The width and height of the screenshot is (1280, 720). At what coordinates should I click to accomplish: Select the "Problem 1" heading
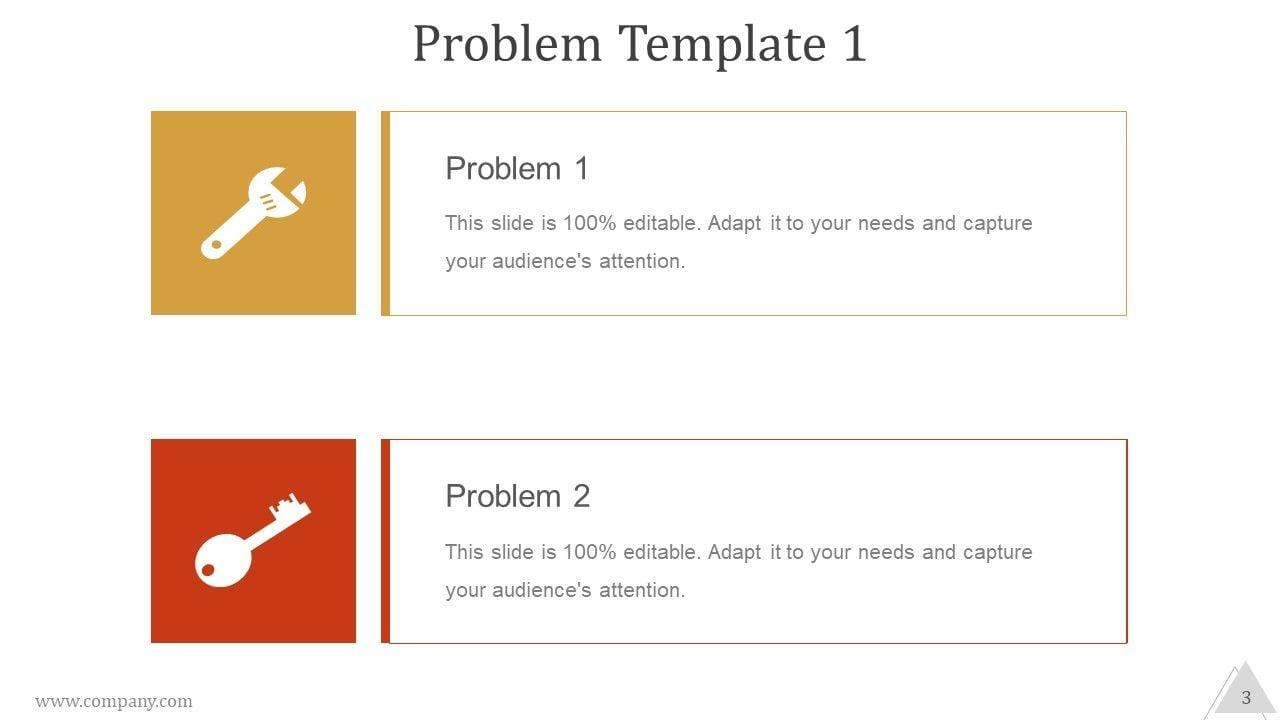[x=517, y=168]
